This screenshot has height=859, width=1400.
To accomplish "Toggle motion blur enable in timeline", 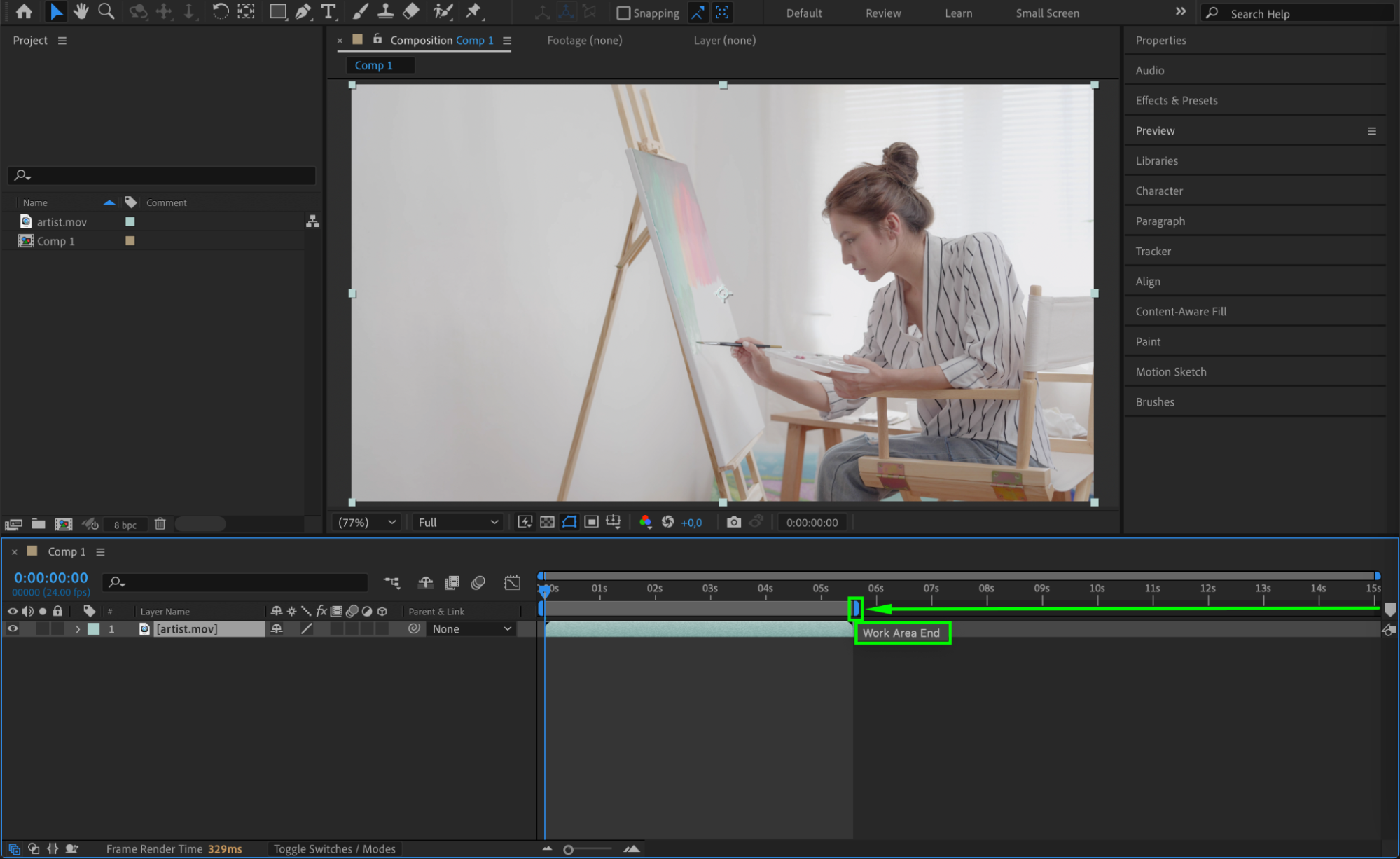I will 478,582.
